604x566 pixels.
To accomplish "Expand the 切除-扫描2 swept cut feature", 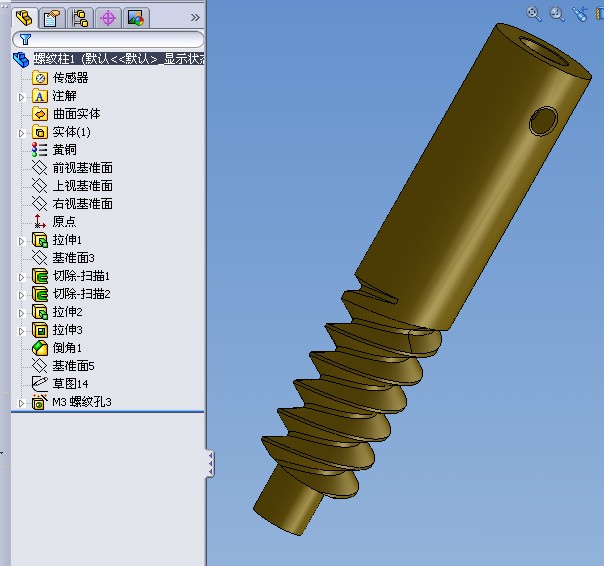I will [22, 296].
